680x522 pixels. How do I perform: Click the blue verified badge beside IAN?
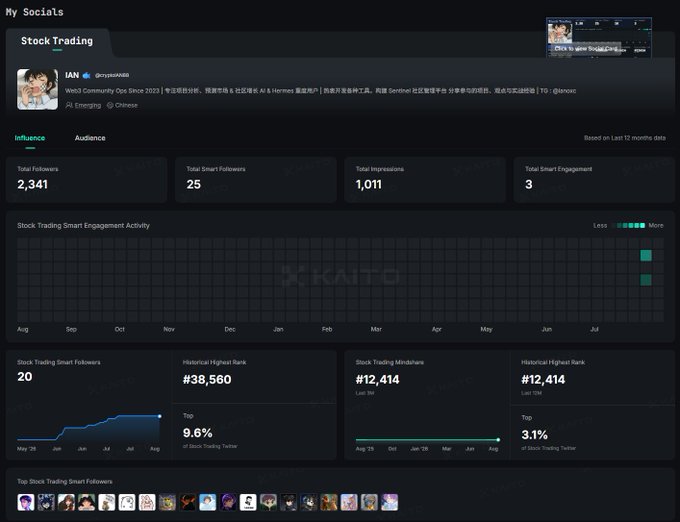tap(86, 75)
